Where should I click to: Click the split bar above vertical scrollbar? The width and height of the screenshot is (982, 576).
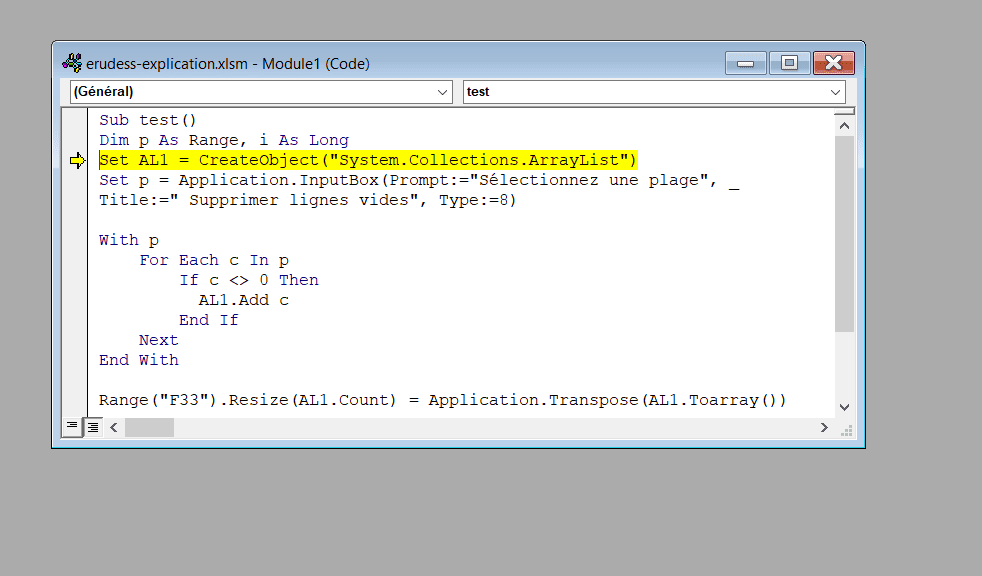(844, 111)
